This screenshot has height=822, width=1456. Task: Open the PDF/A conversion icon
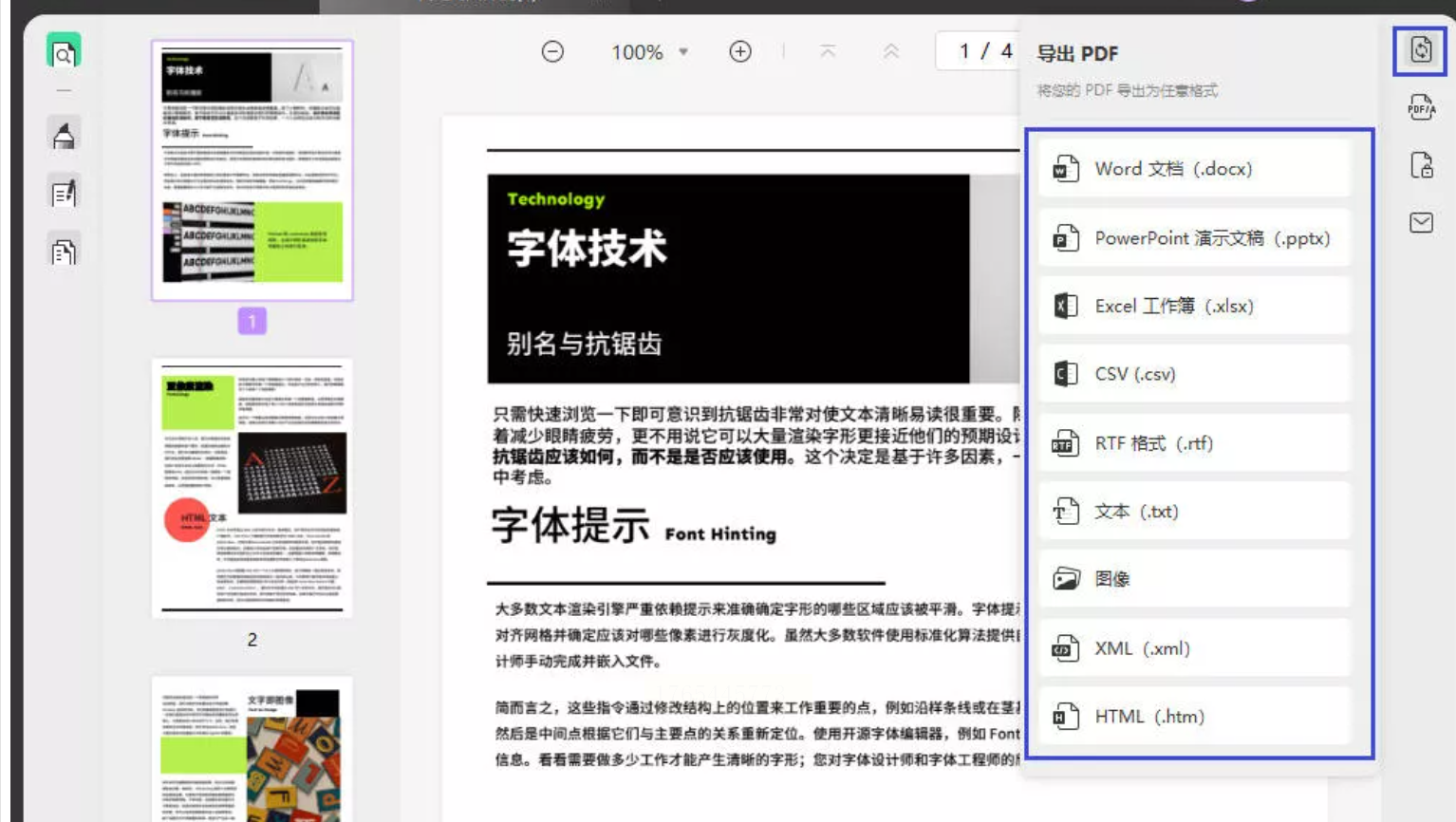1420,107
